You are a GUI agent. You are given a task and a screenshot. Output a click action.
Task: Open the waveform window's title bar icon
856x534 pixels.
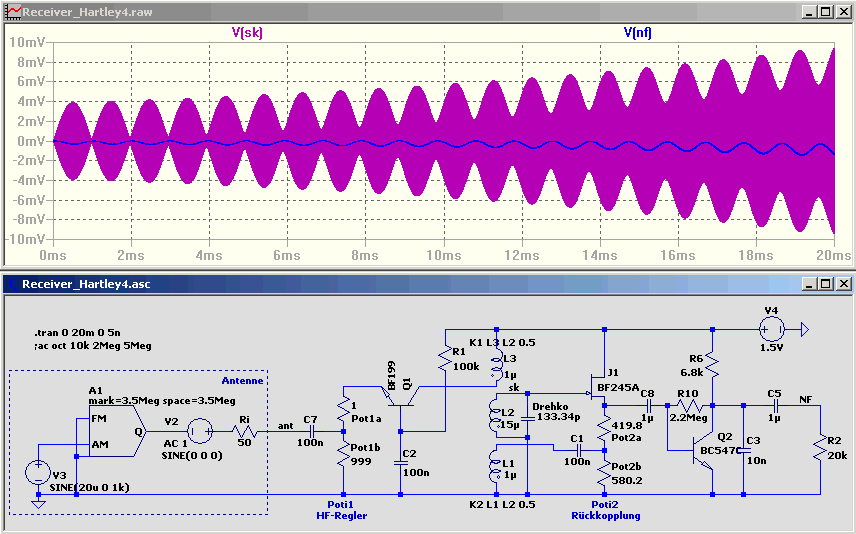[x=12, y=11]
